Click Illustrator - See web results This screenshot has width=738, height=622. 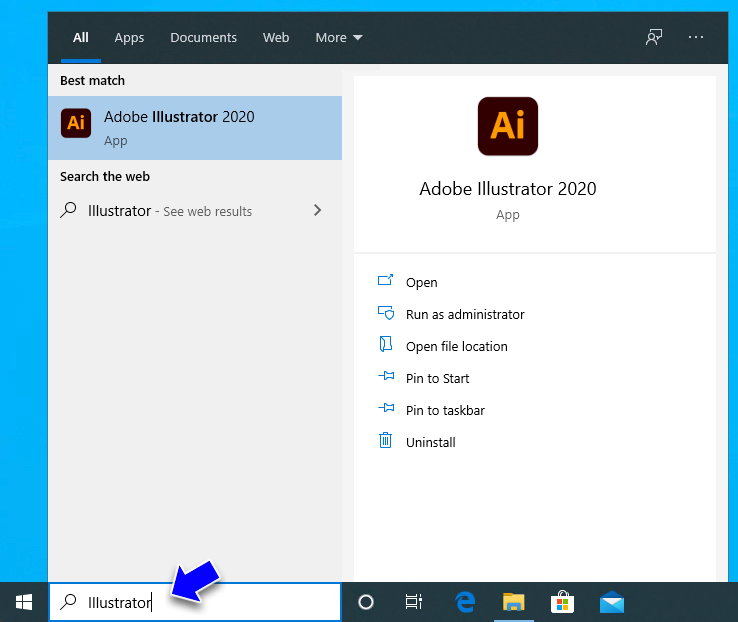tap(170, 211)
